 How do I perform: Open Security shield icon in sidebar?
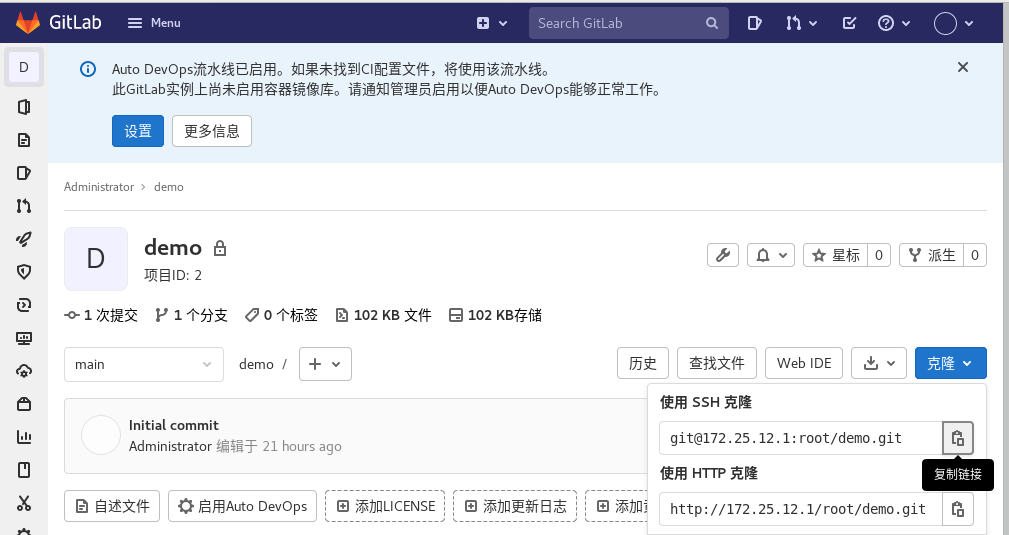24,272
